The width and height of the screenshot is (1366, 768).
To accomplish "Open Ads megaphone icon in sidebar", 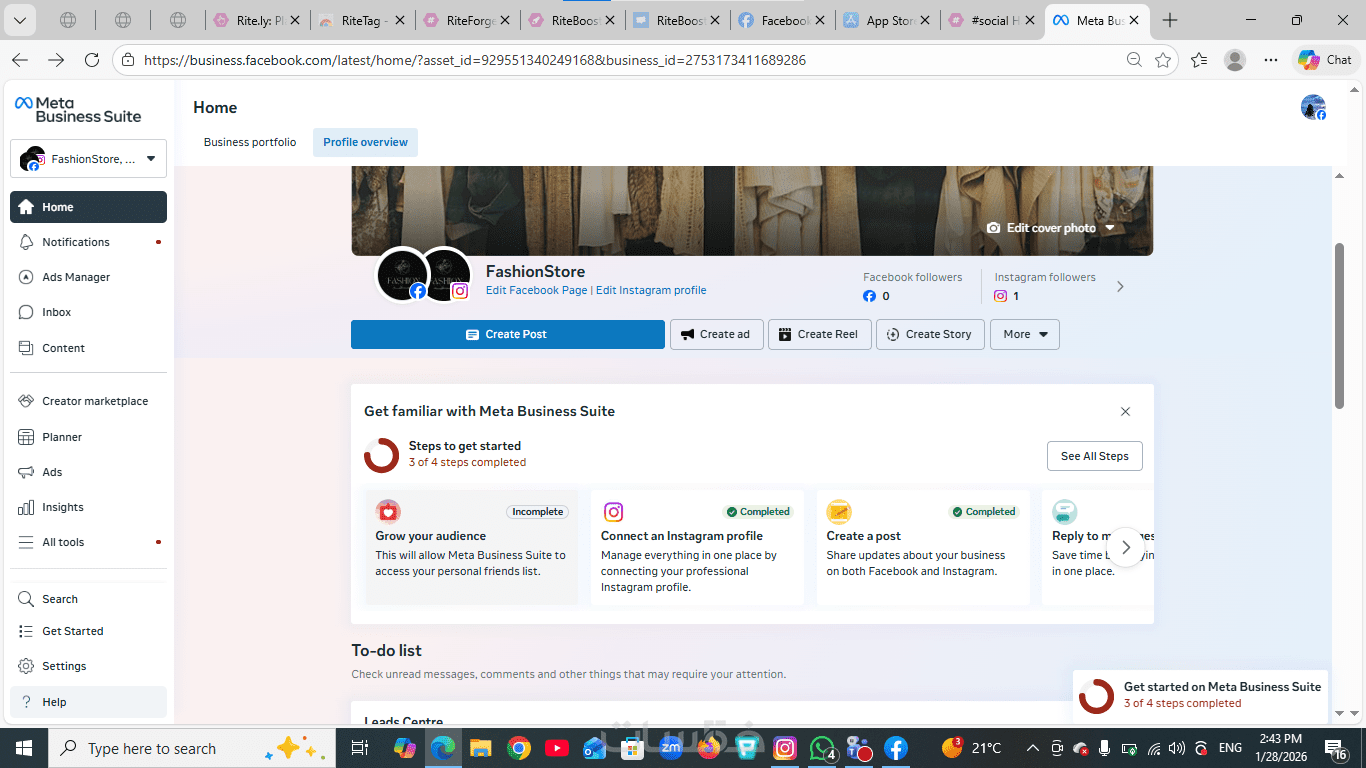I will tap(26, 472).
